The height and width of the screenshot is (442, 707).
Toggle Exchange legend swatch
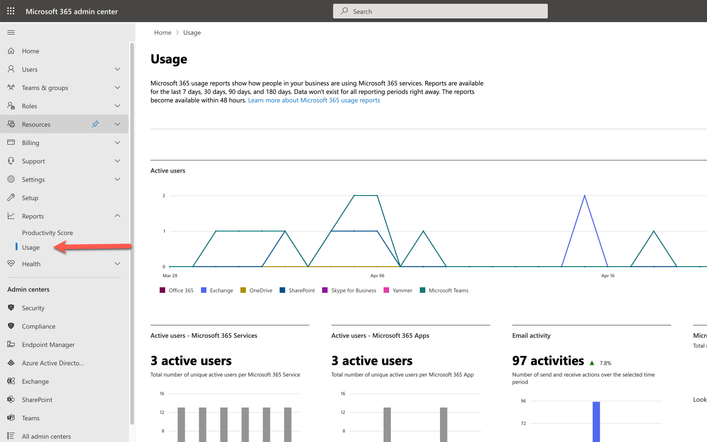point(203,290)
